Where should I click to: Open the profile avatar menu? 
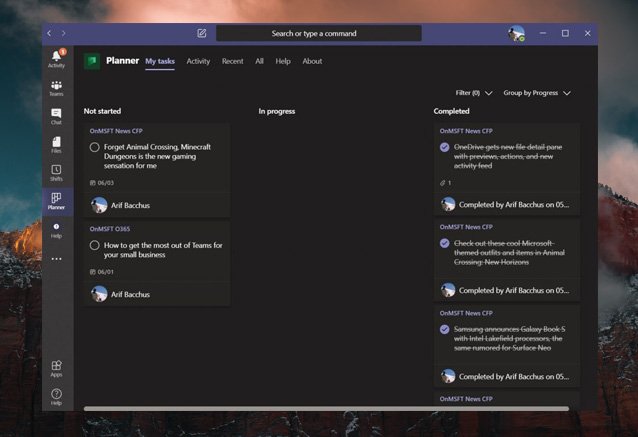(x=516, y=33)
